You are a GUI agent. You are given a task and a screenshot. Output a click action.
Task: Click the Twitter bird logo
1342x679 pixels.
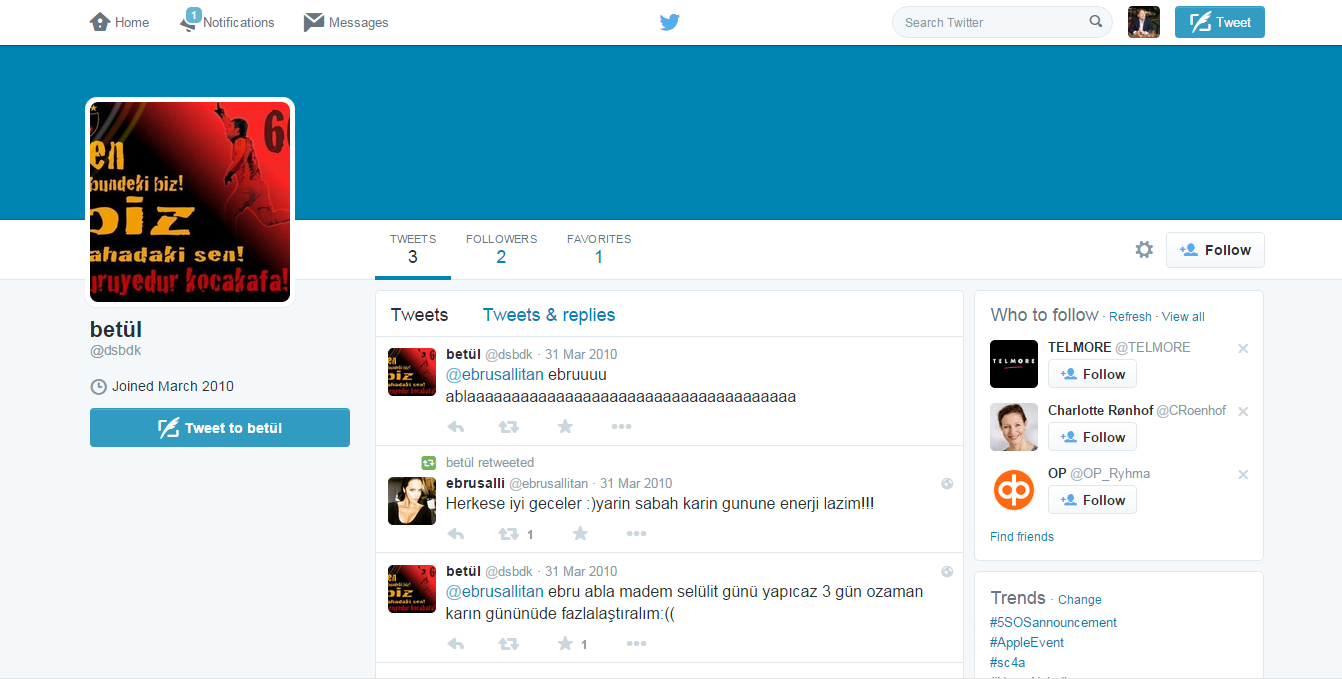tap(670, 22)
